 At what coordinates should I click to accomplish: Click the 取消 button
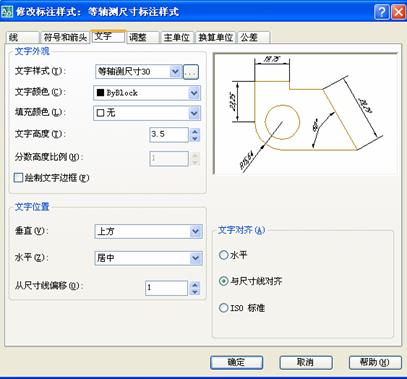point(306,362)
